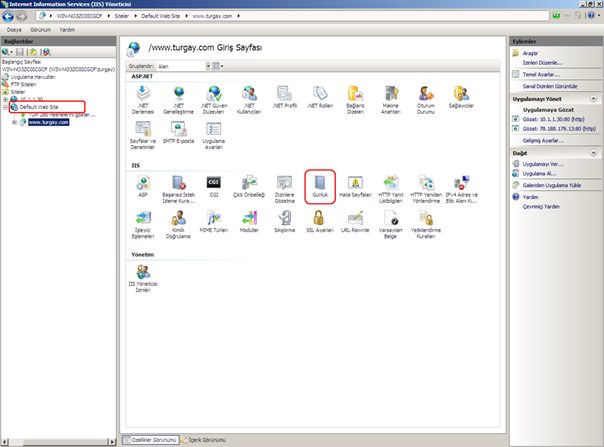This screenshot has width=604, height=447.
Task: Open the .NET Genelleştirme icon
Action: click(x=178, y=99)
